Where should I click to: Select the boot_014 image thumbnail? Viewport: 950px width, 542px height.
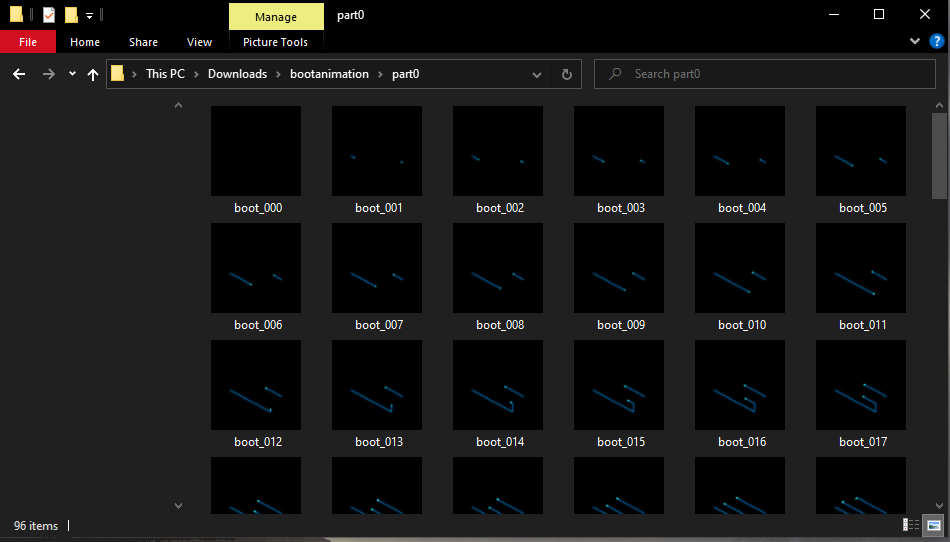coord(498,385)
